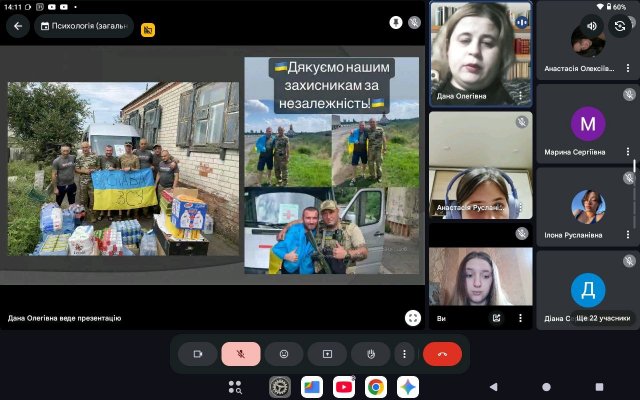The height and width of the screenshot is (400, 640).
Task: Tap 'Дана Олегівна веде презентацію' label
Action: click(64, 318)
